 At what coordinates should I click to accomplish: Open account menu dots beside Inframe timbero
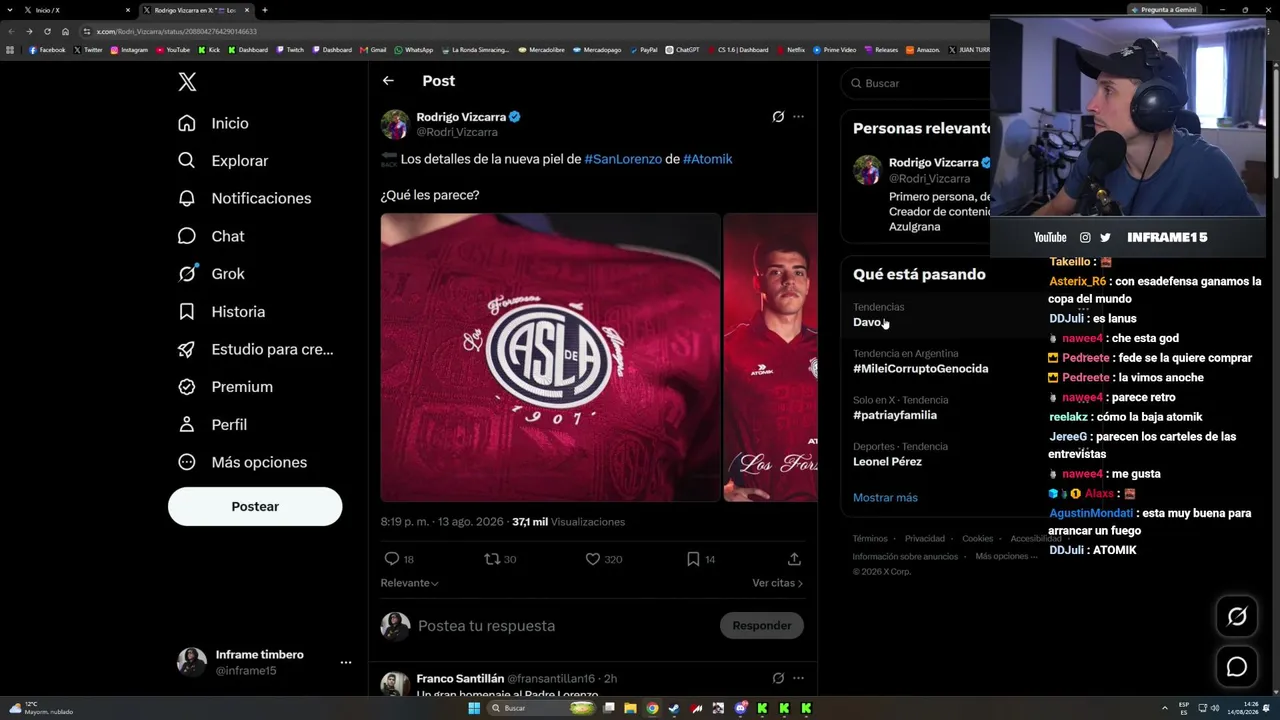346,662
